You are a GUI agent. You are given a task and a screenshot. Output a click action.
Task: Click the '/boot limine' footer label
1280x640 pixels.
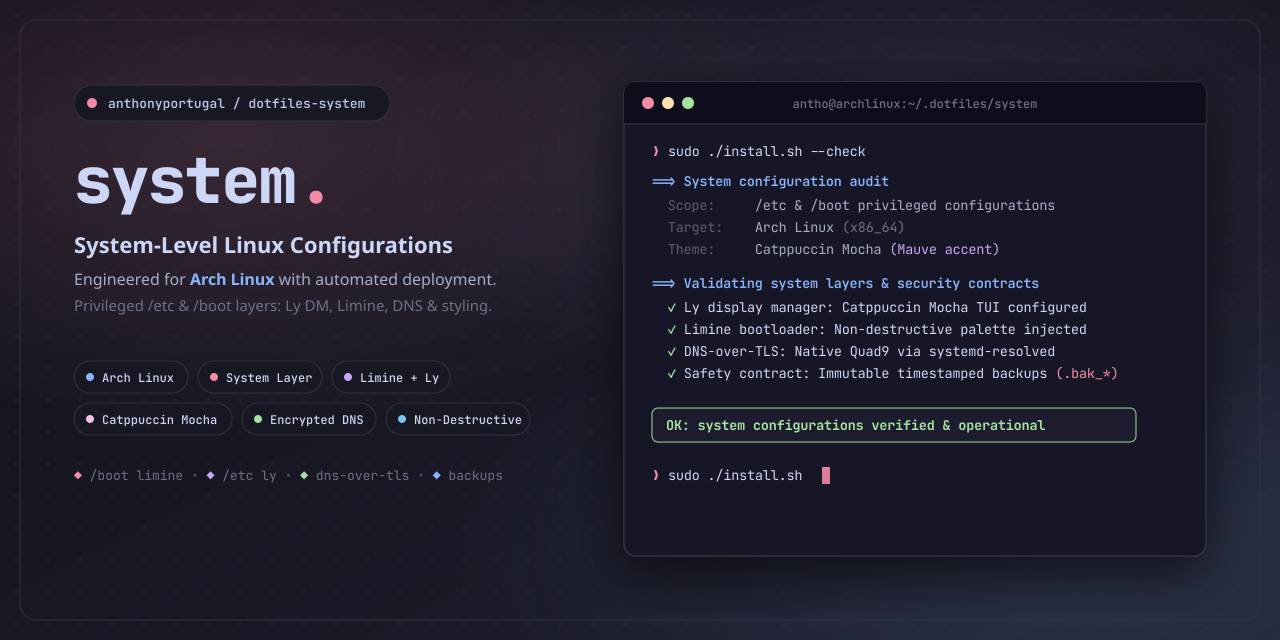(136, 476)
